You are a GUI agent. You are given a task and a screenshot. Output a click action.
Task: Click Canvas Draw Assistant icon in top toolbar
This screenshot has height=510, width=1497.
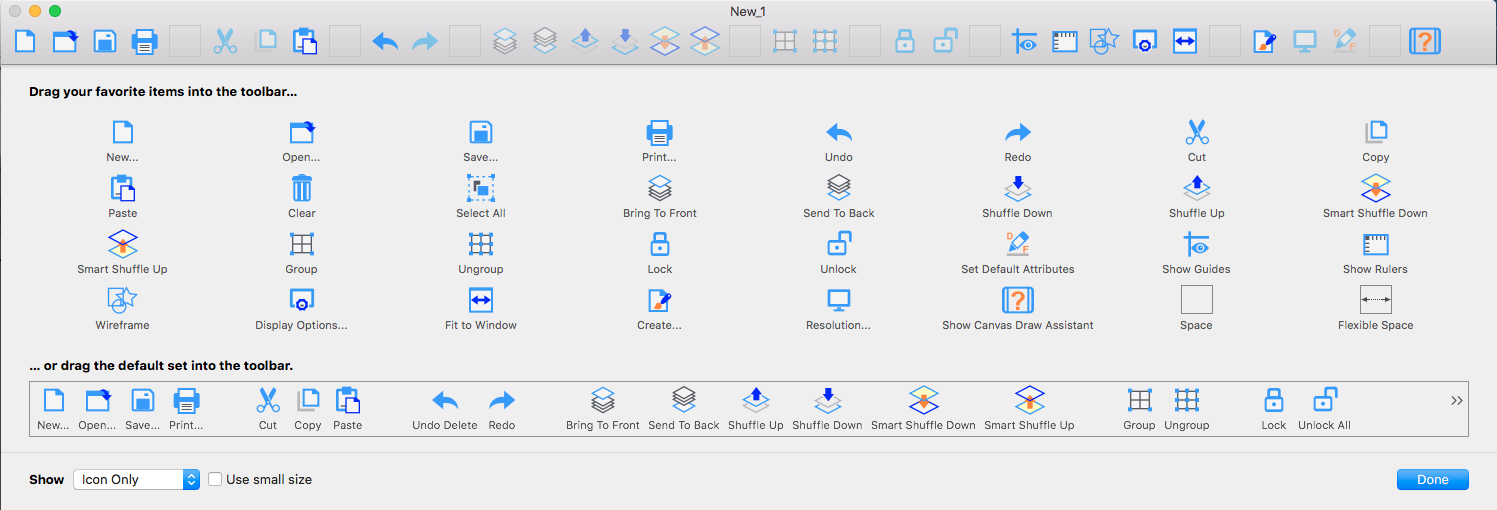pyautogui.click(x=1425, y=41)
